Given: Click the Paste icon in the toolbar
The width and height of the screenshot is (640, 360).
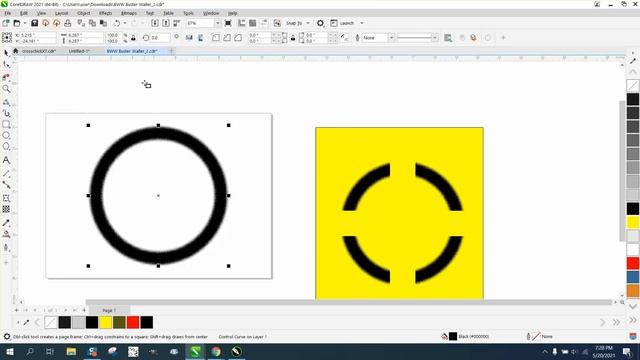Looking at the screenshot, I should tap(103, 23).
